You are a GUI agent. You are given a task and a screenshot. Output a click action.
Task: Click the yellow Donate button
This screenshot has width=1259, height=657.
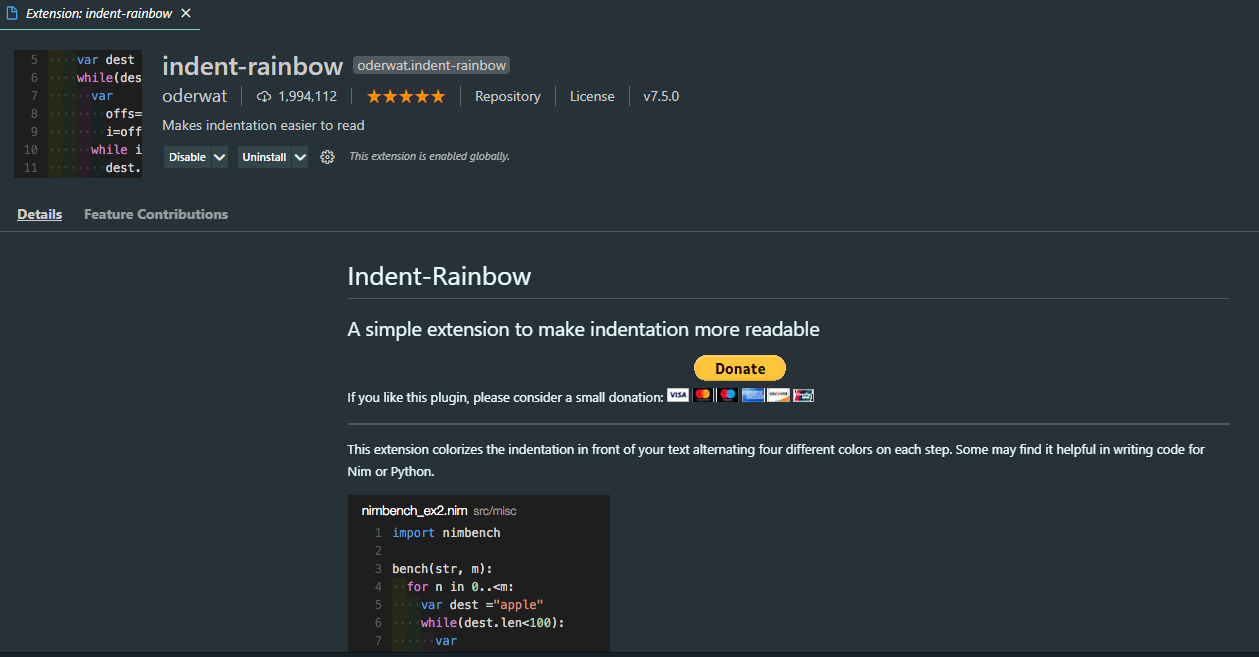click(740, 368)
